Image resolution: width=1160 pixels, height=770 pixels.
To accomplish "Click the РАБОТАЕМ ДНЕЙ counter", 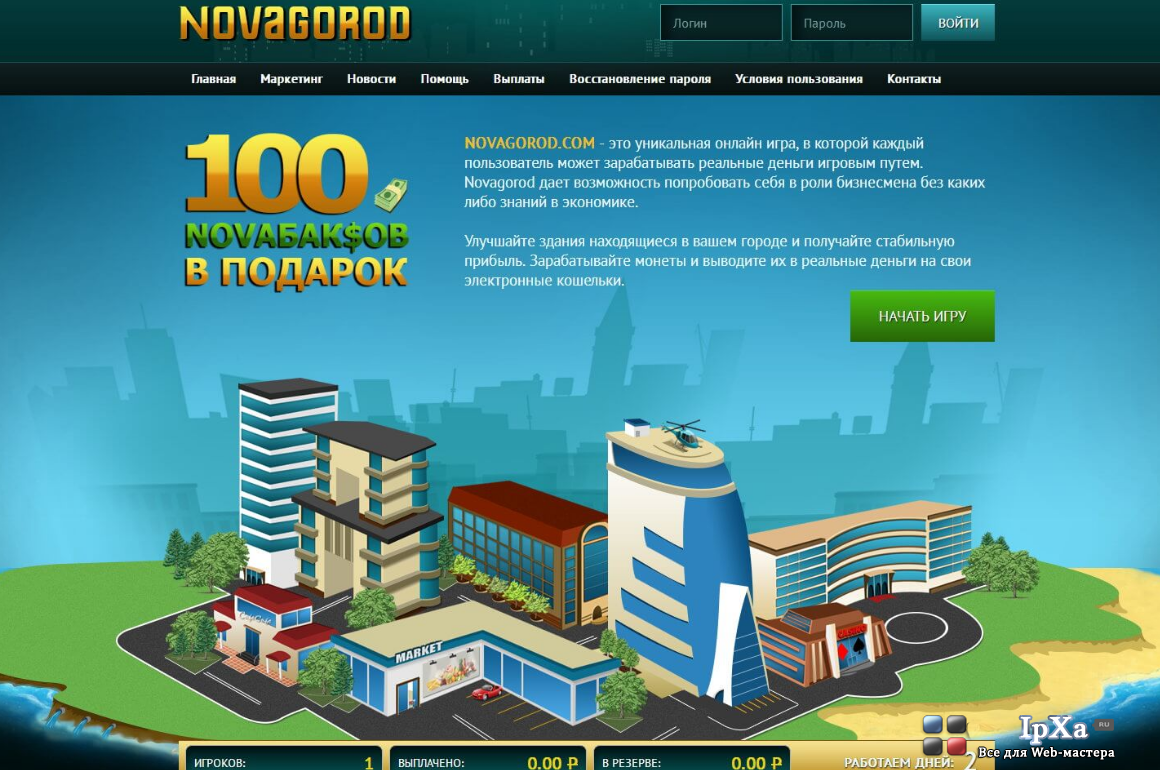I will pyautogui.click(x=910, y=761).
